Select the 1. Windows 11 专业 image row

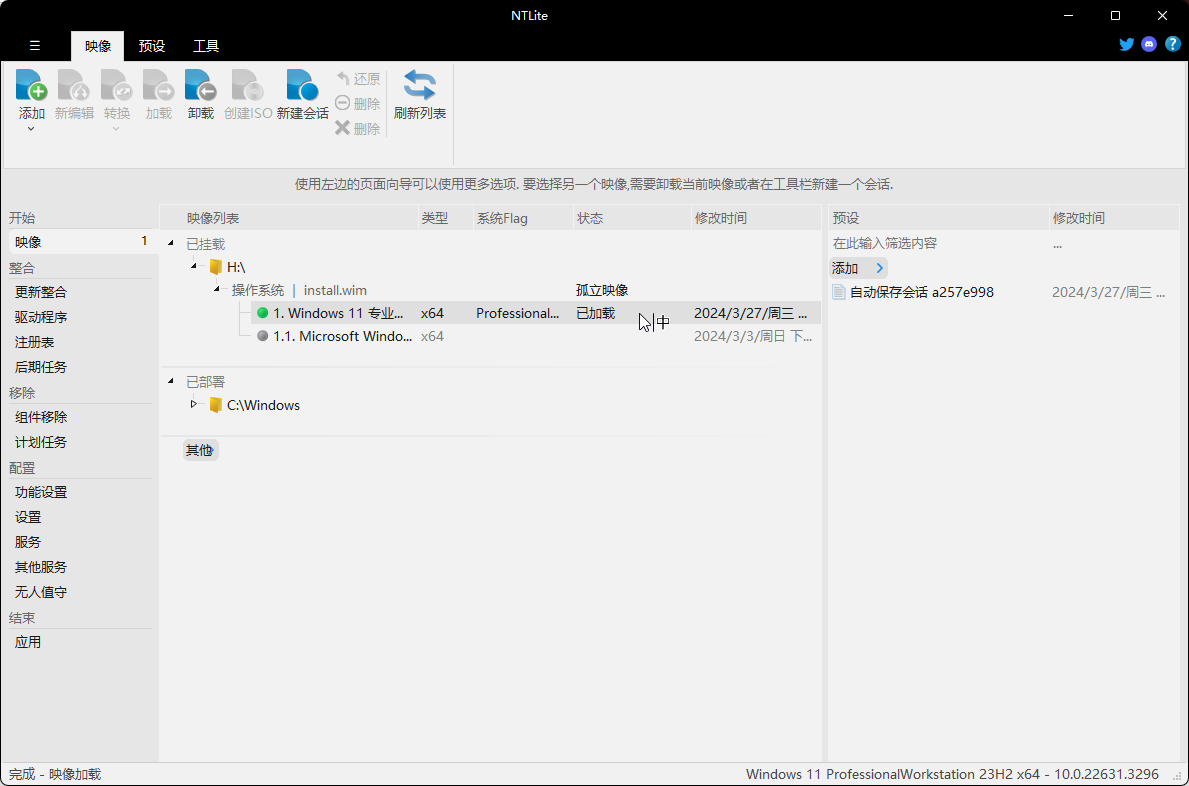click(535, 313)
